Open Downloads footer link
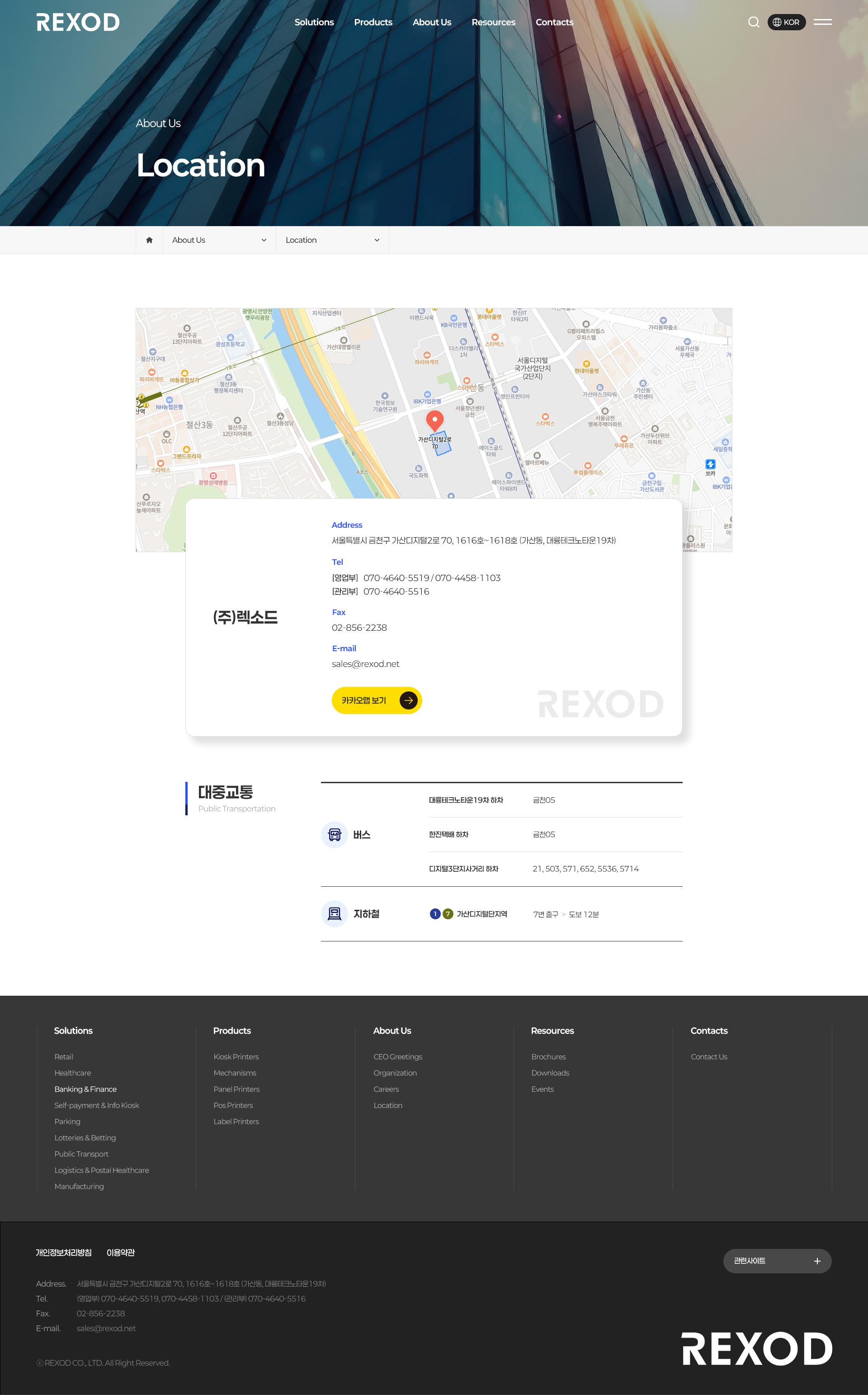Viewport: 868px width, 1395px height. (550, 1073)
